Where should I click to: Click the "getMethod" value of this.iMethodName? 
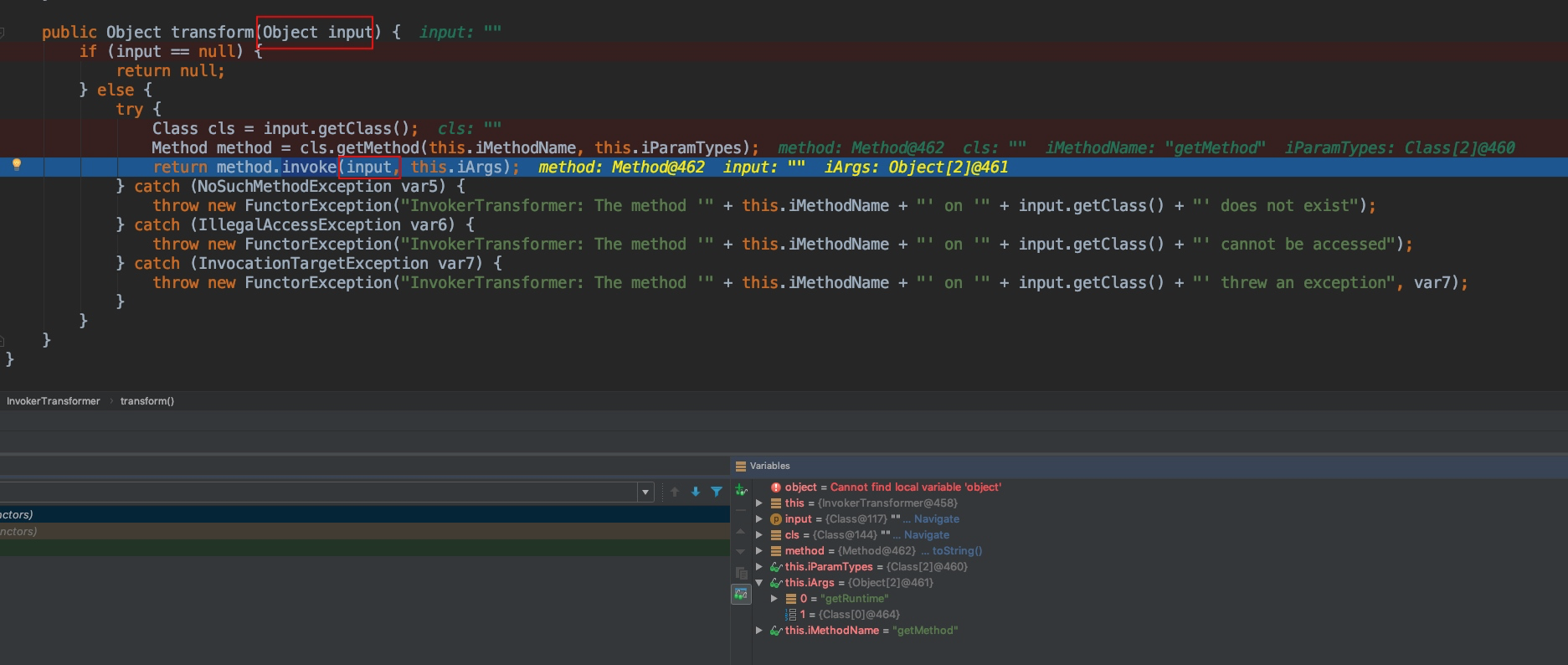click(x=925, y=631)
